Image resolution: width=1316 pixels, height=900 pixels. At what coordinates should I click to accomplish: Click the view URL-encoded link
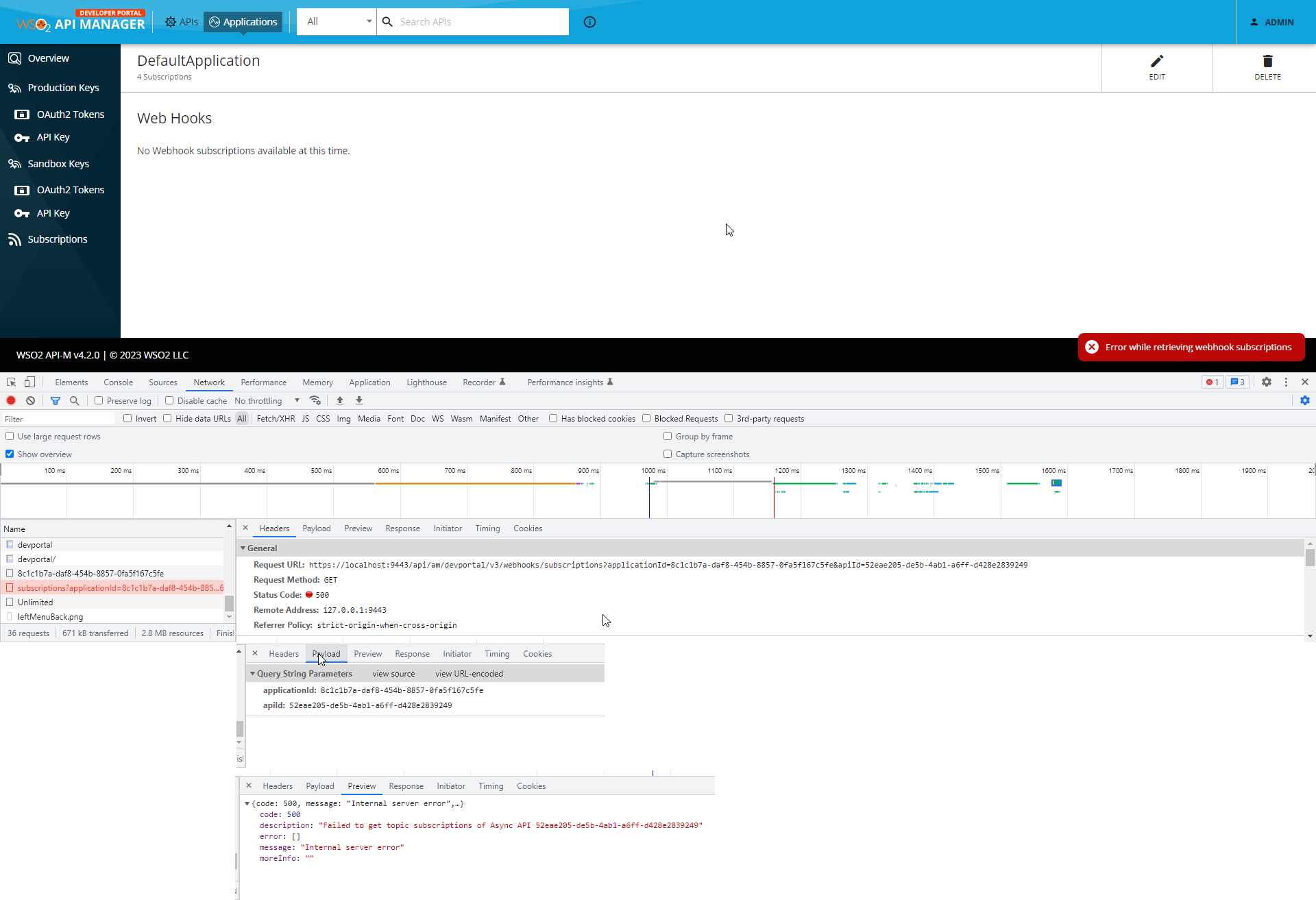(469, 673)
